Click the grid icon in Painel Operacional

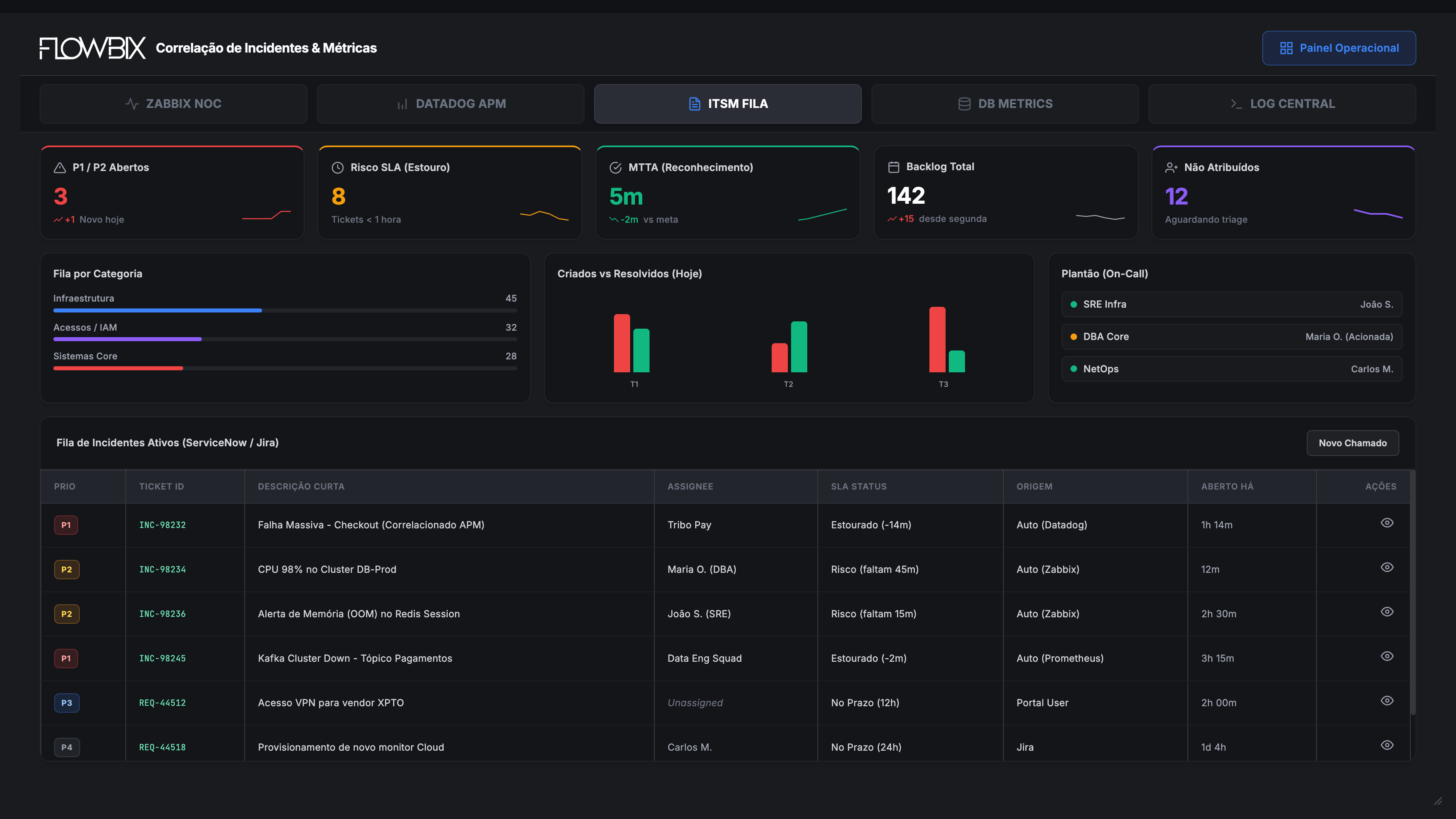(x=1286, y=48)
